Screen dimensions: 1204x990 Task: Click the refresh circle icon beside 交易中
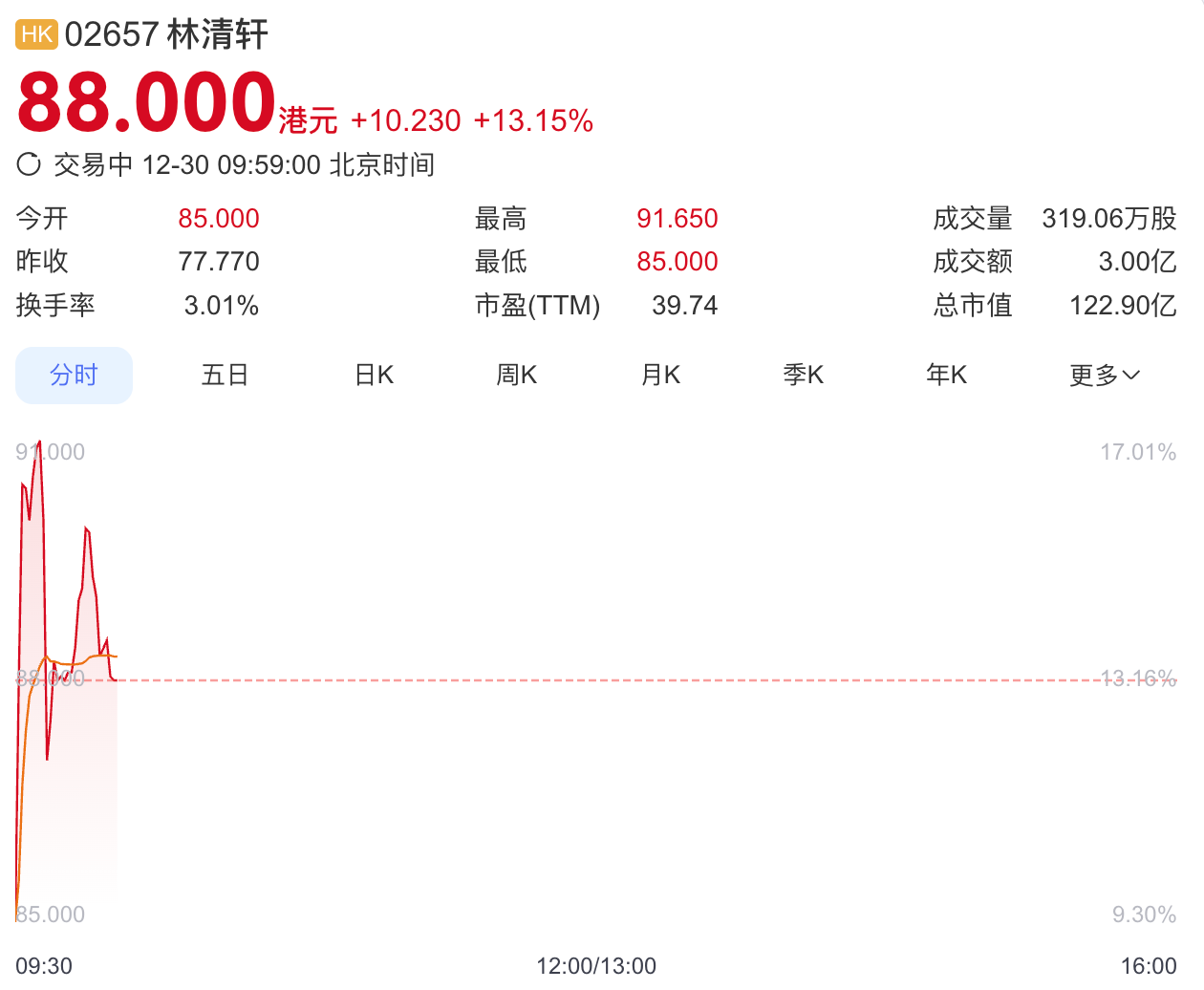pyautogui.click(x=29, y=164)
